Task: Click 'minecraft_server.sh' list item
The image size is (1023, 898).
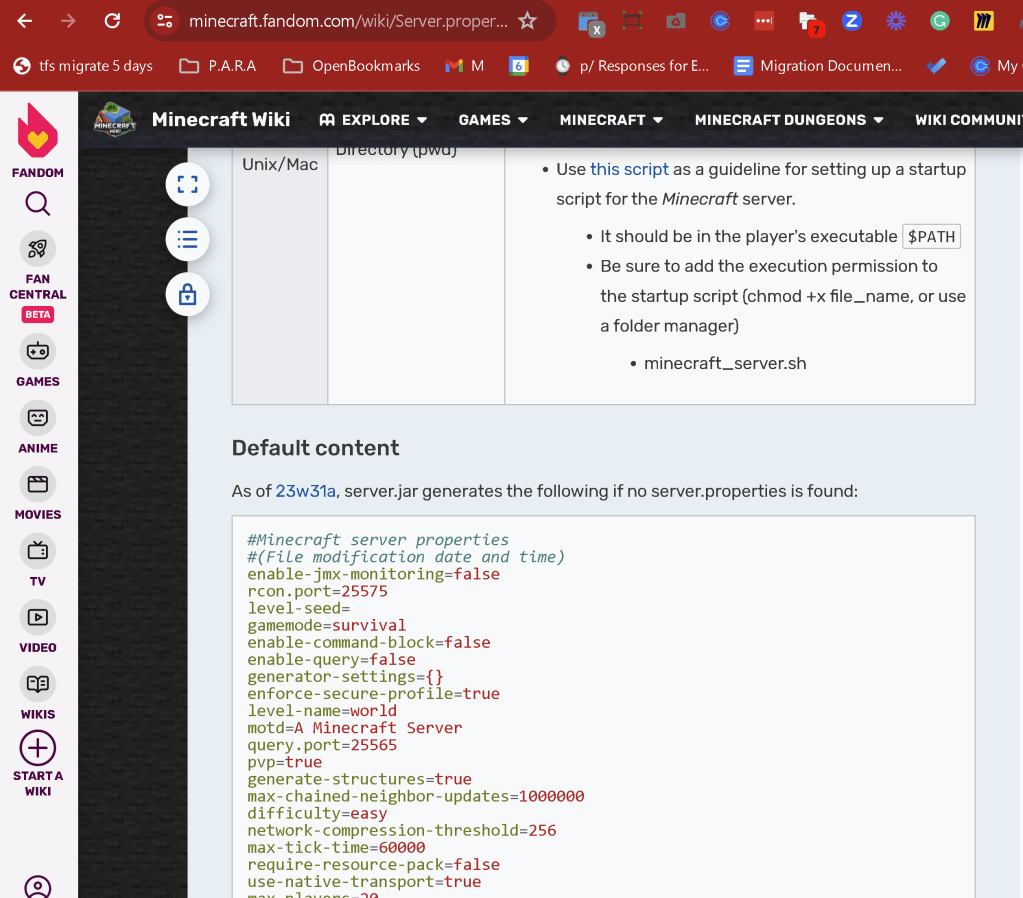Action: coord(725,364)
